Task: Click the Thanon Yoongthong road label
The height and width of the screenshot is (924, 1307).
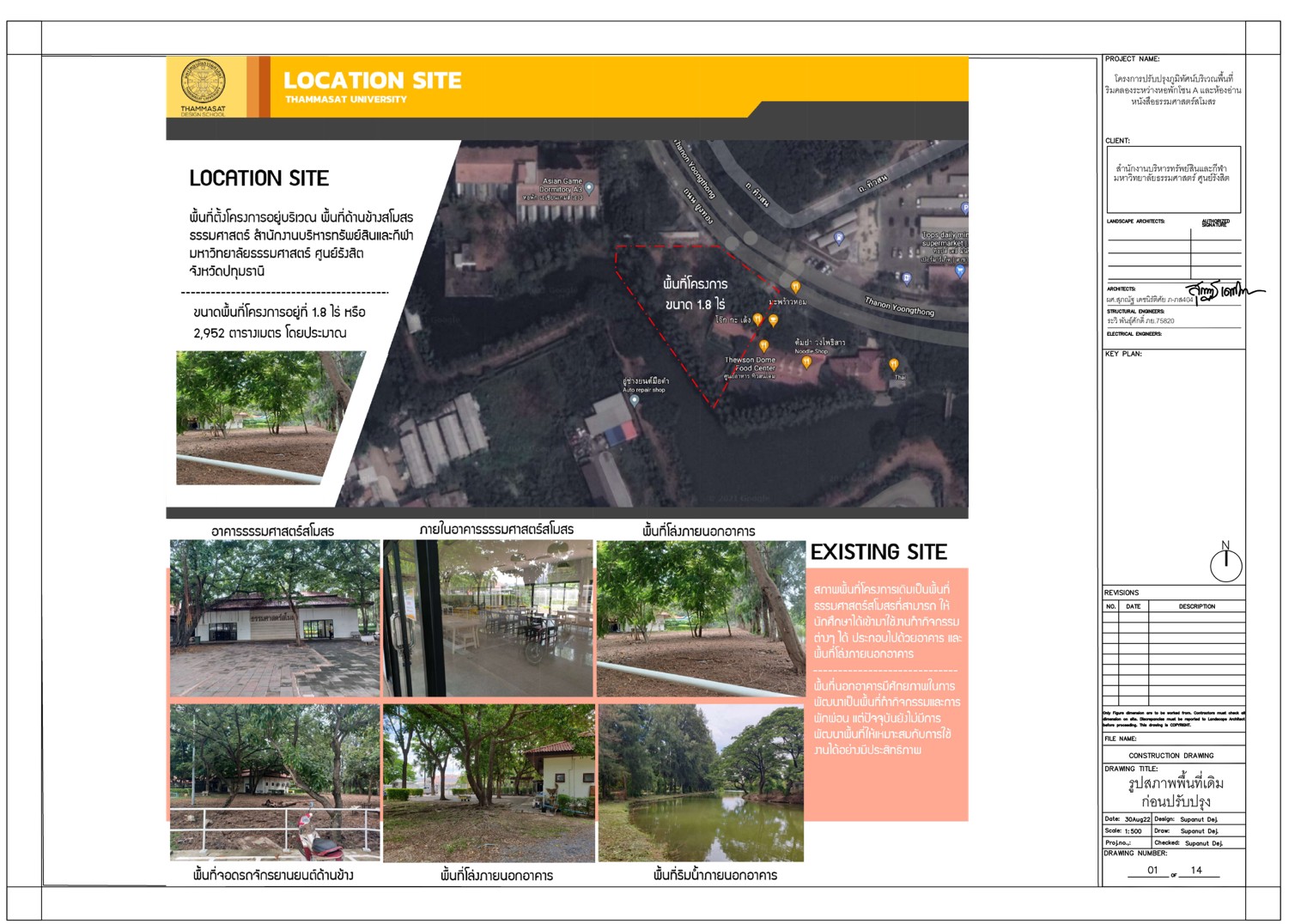Action: [x=899, y=307]
